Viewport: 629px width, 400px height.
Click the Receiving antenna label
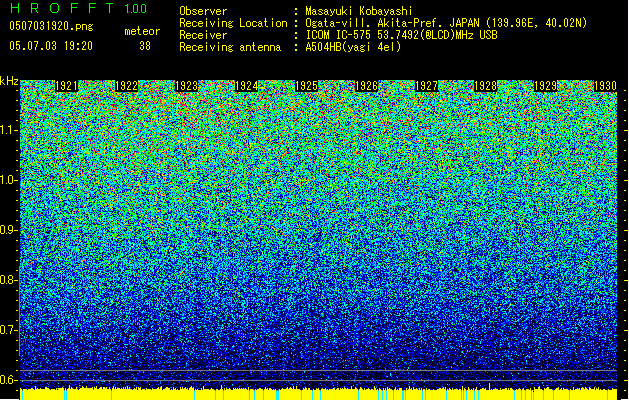[230, 47]
